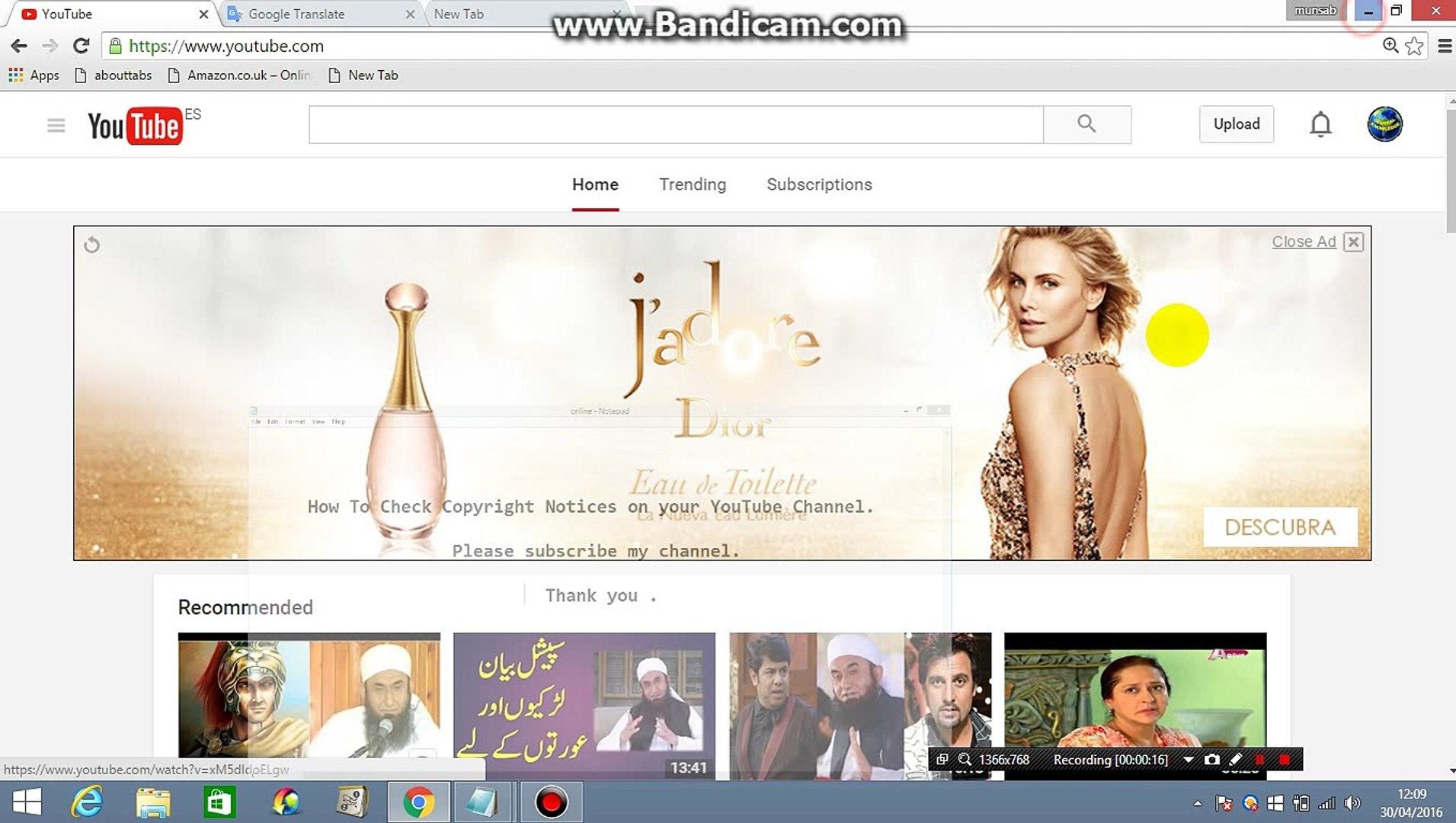The image size is (1456, 823).
Task: Switch to the Google Translate tab
Action: click(x=320, y=14)
